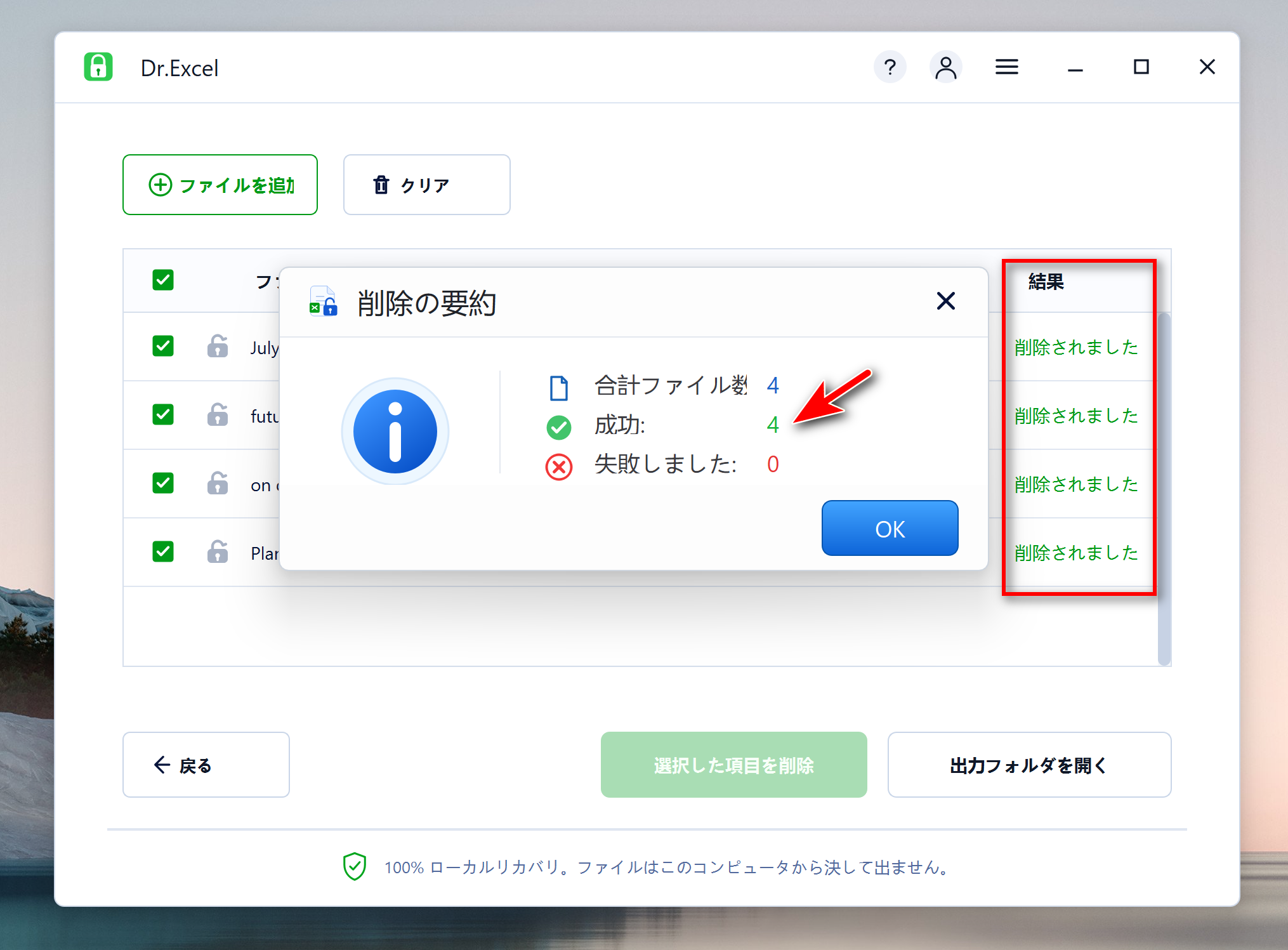Click the red X icon beside 失敗しました
The width and height of the screenshot is (1288, 950).
coord(558,467)
